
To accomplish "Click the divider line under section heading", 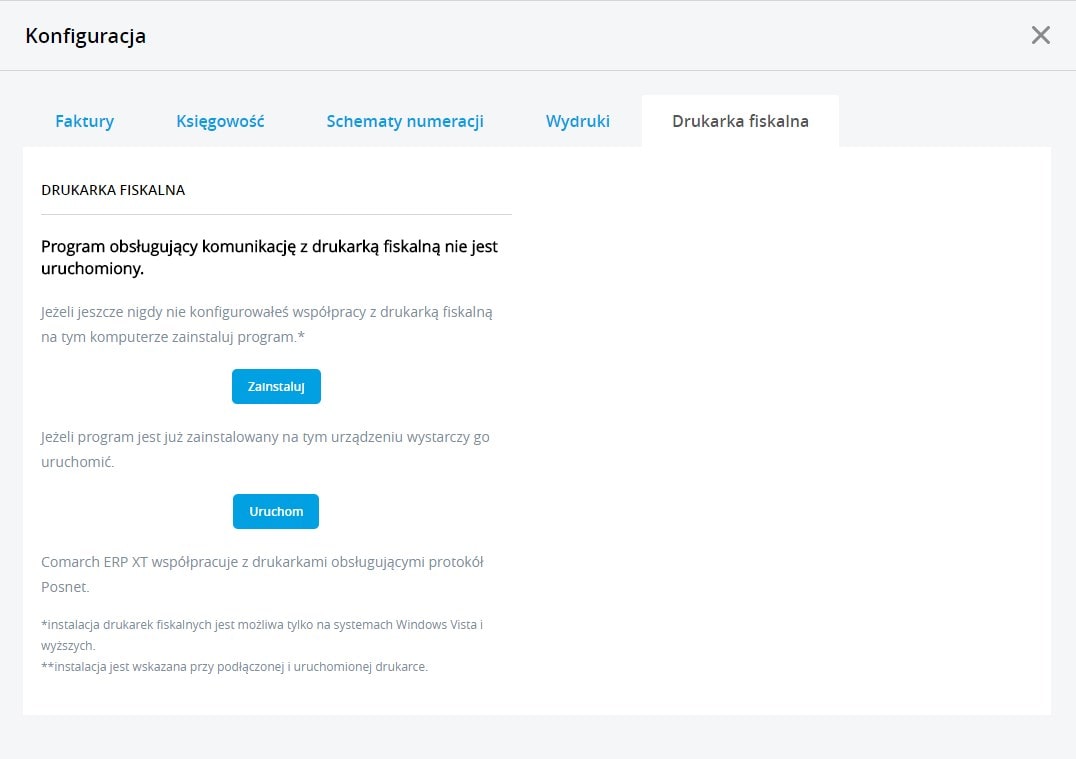I will (276, 214).
